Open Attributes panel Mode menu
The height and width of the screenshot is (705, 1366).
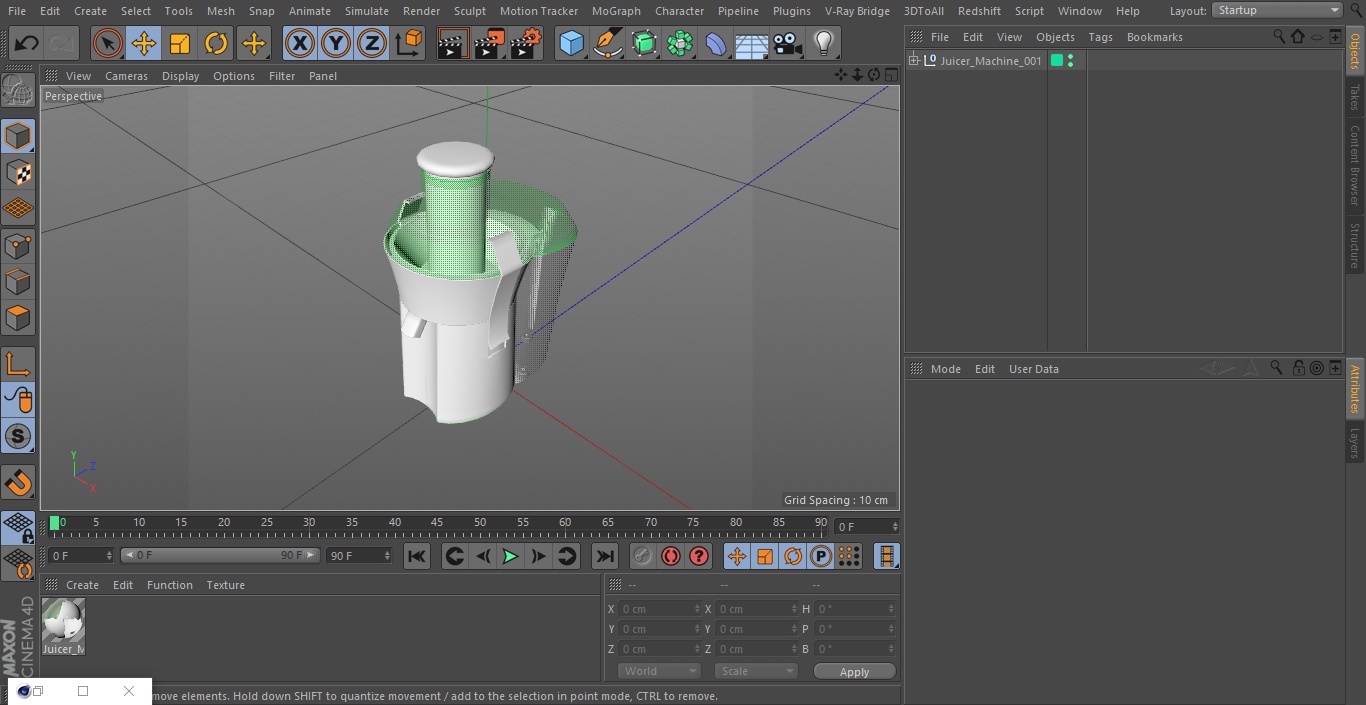945,369
